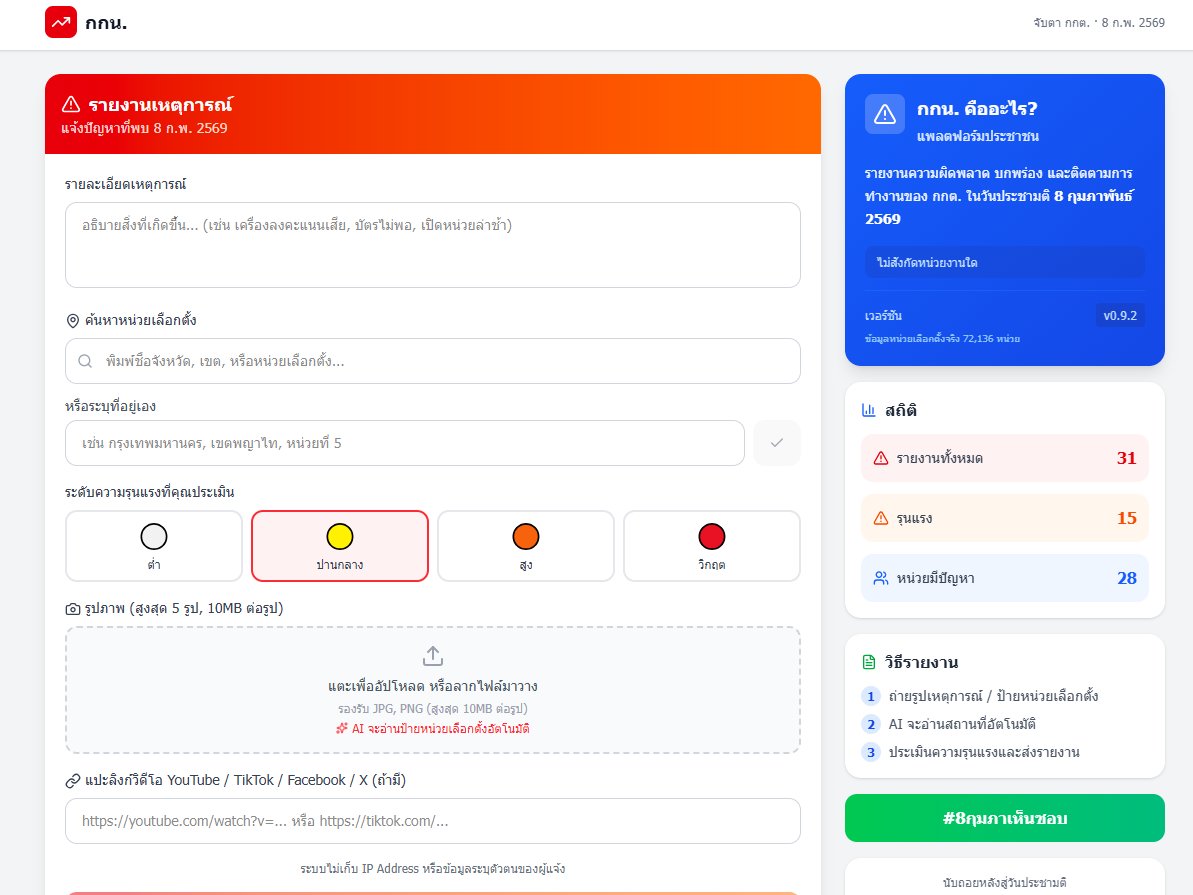Click the warning triangle in the red report header
The width and height of the screenshot is (1193, 895).
71,104
